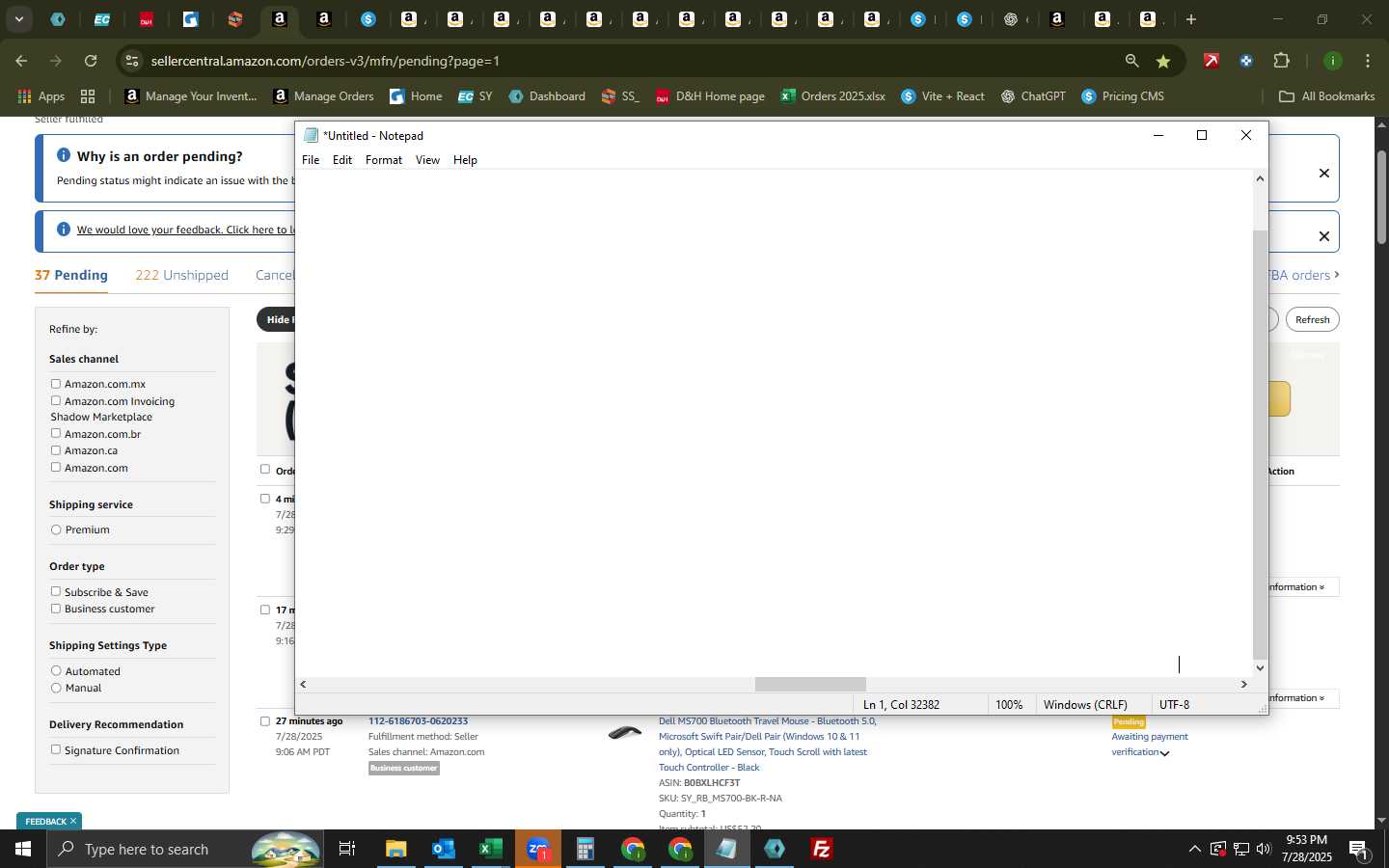Open All Bookmarks folder
1389x868 pixels.
pyautogui.click(x=1326, y=96)
